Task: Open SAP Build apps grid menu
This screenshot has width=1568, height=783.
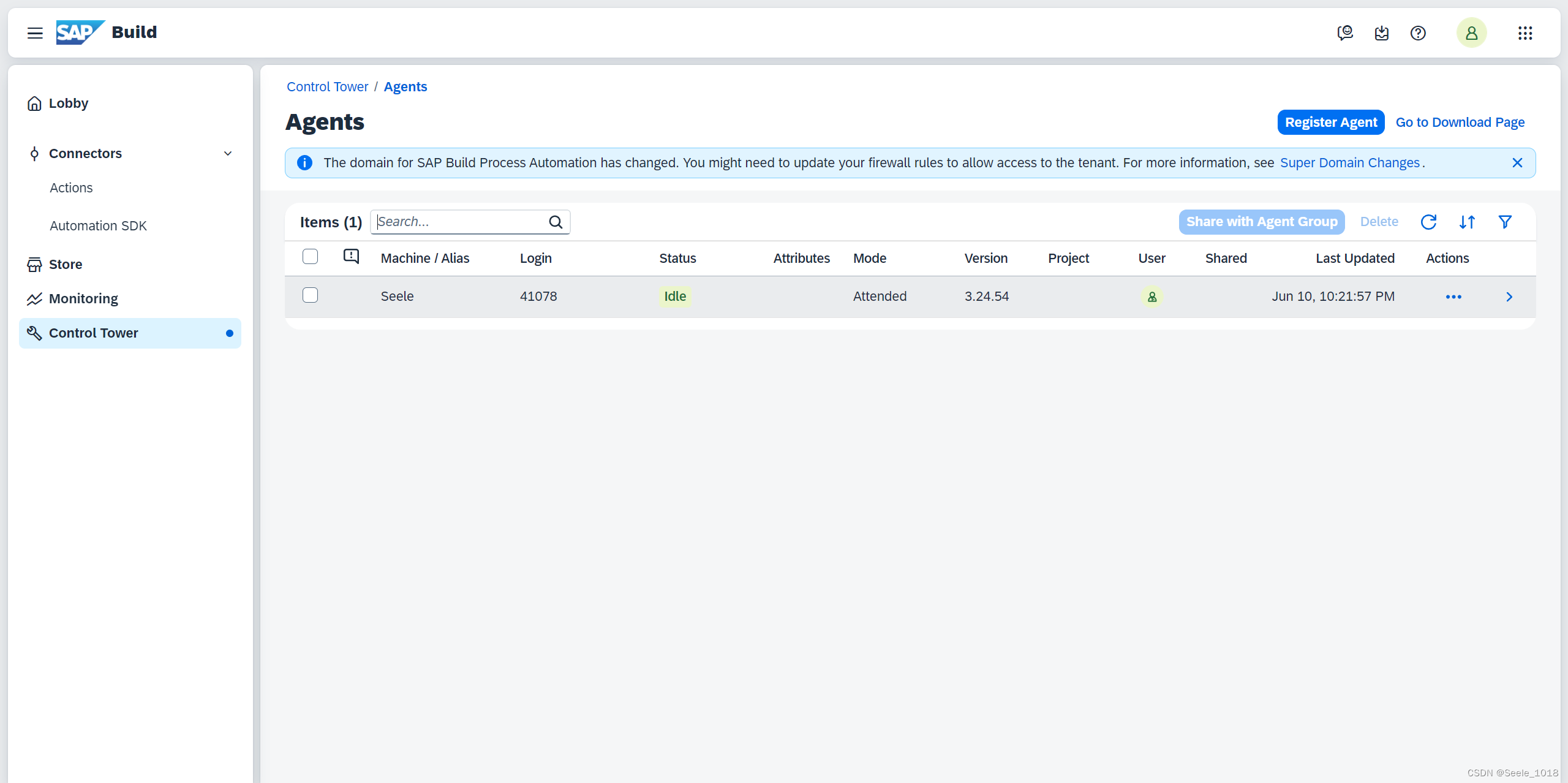Action: point(1525,33)
